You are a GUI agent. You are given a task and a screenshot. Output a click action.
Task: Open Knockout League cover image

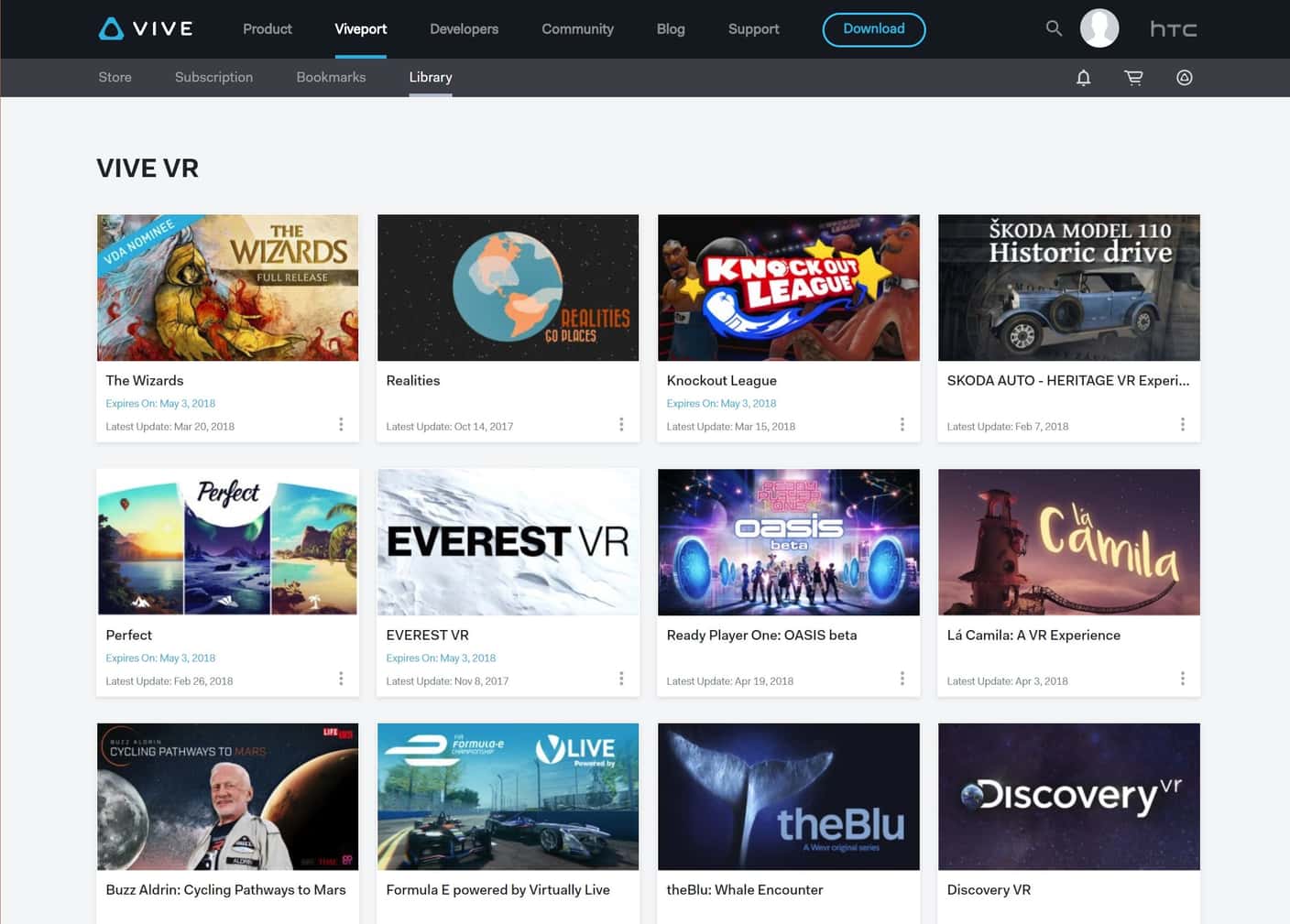(x=789, y=288)
